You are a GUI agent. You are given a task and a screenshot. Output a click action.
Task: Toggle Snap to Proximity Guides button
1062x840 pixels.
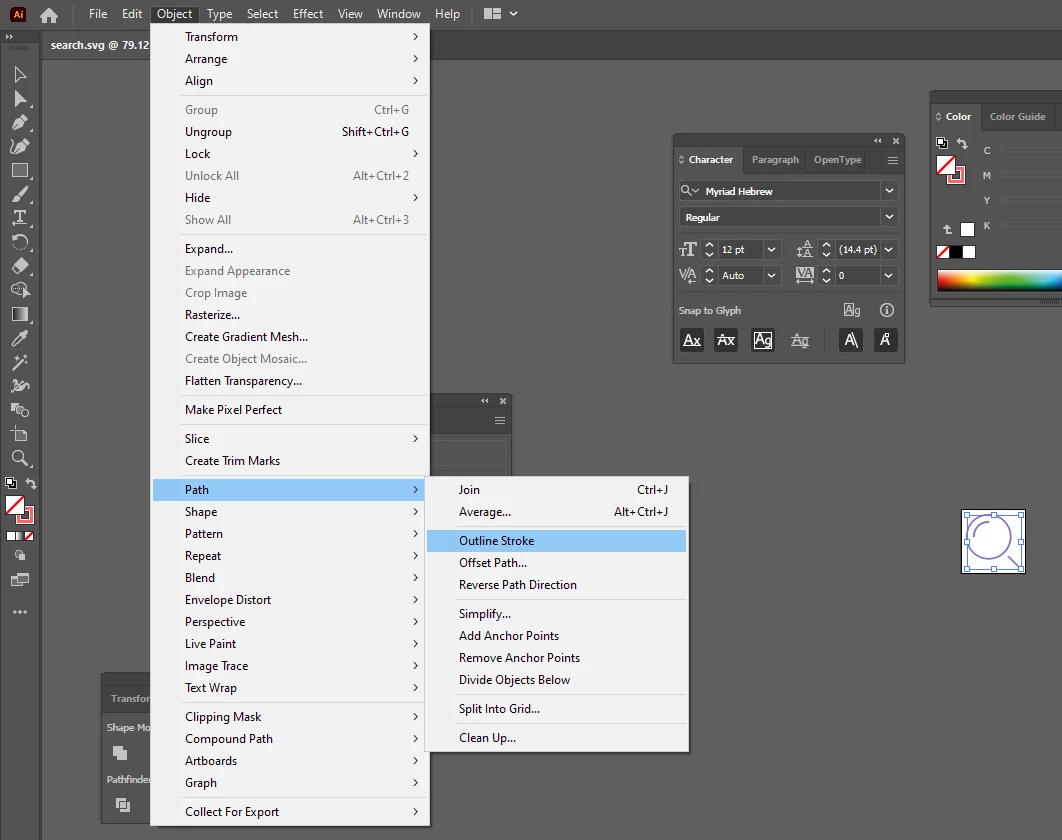click(800, 340)
